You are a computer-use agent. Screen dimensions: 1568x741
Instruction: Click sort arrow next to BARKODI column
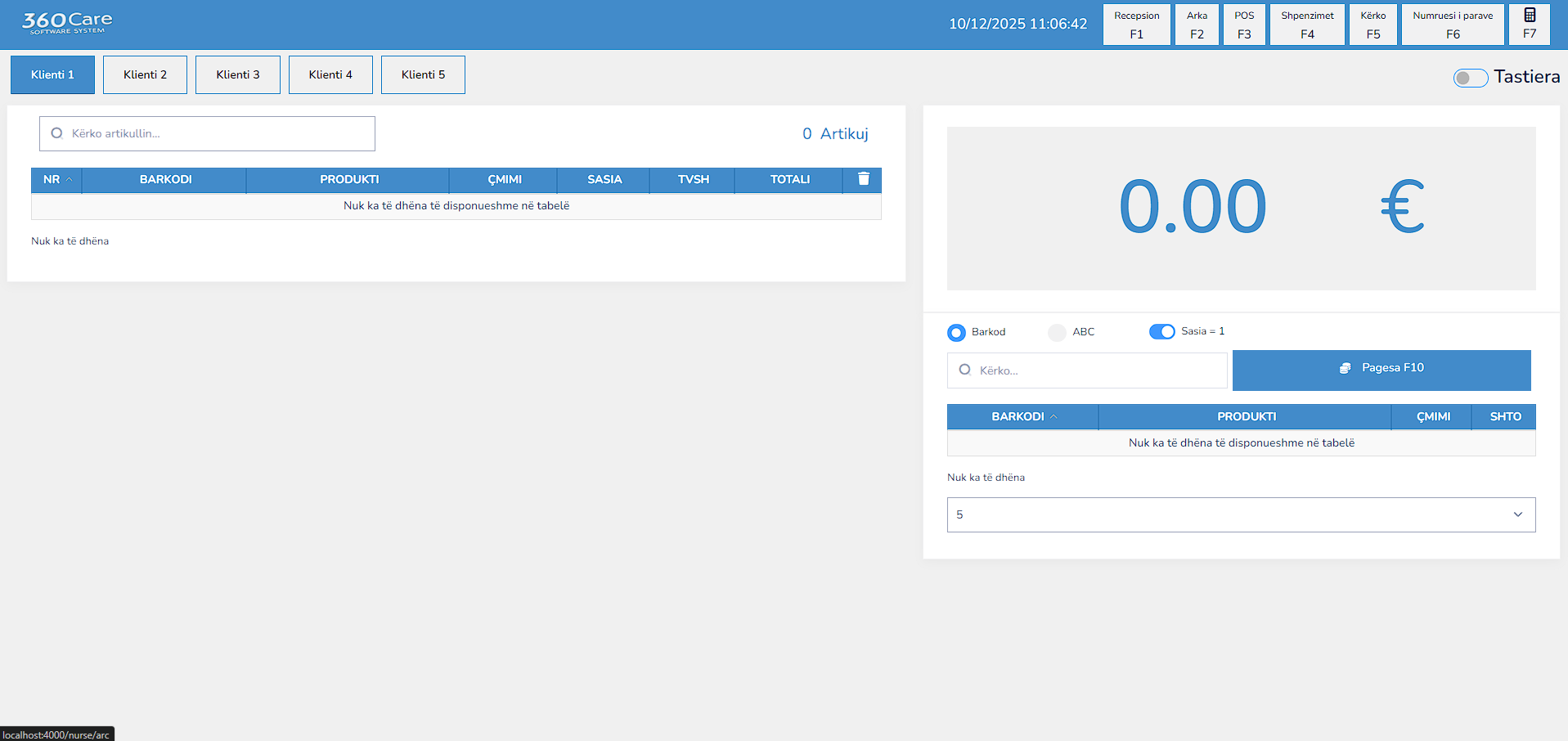(1054, 417)
